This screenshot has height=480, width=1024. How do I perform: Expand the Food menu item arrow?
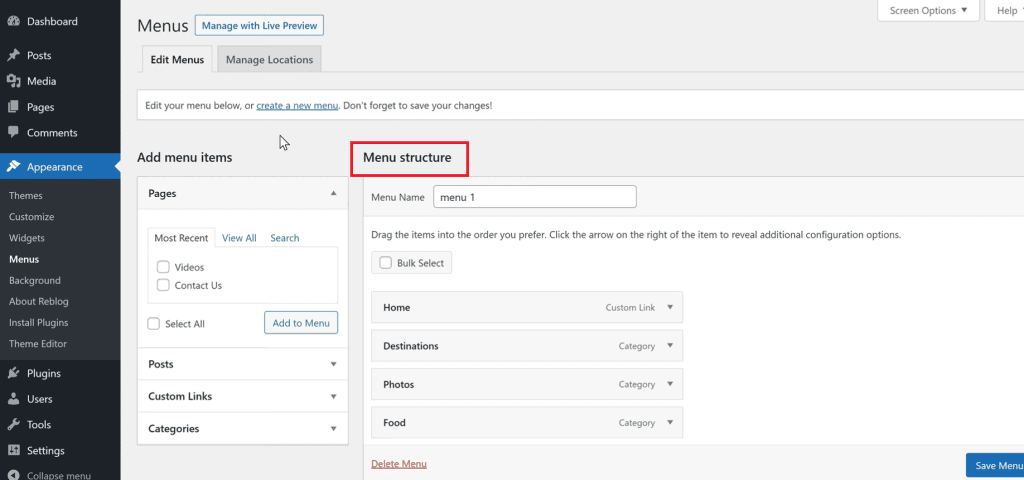pyautogui.click(x=669, y=423)
